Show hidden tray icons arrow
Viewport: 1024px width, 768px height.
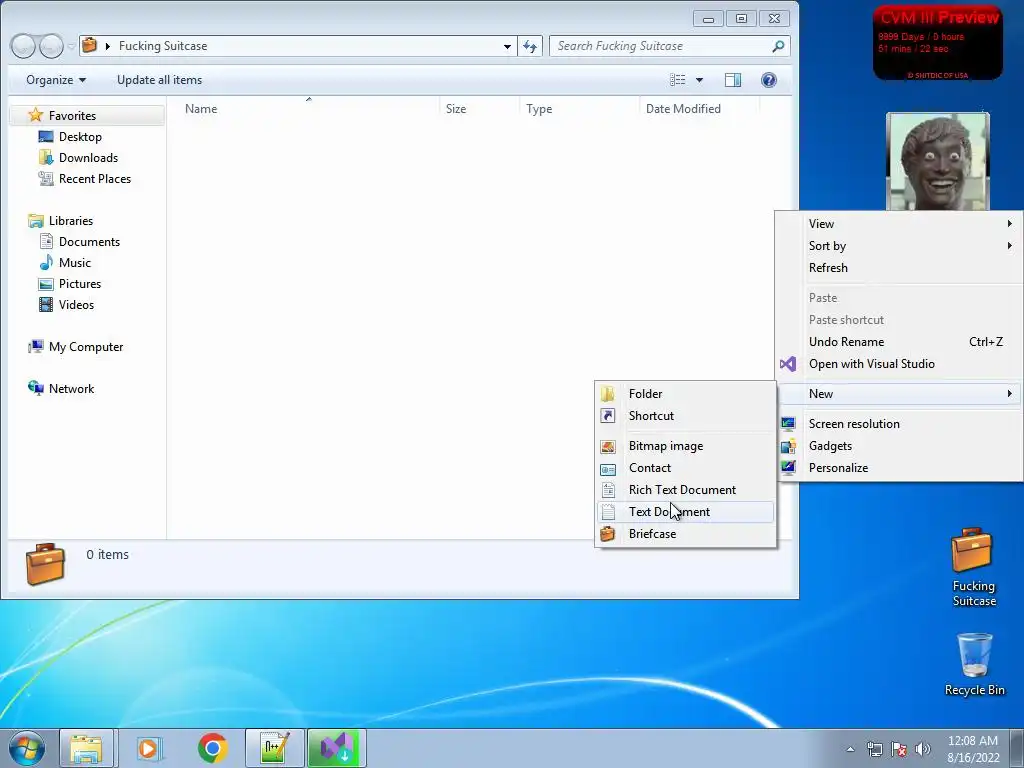pos(850,749)
